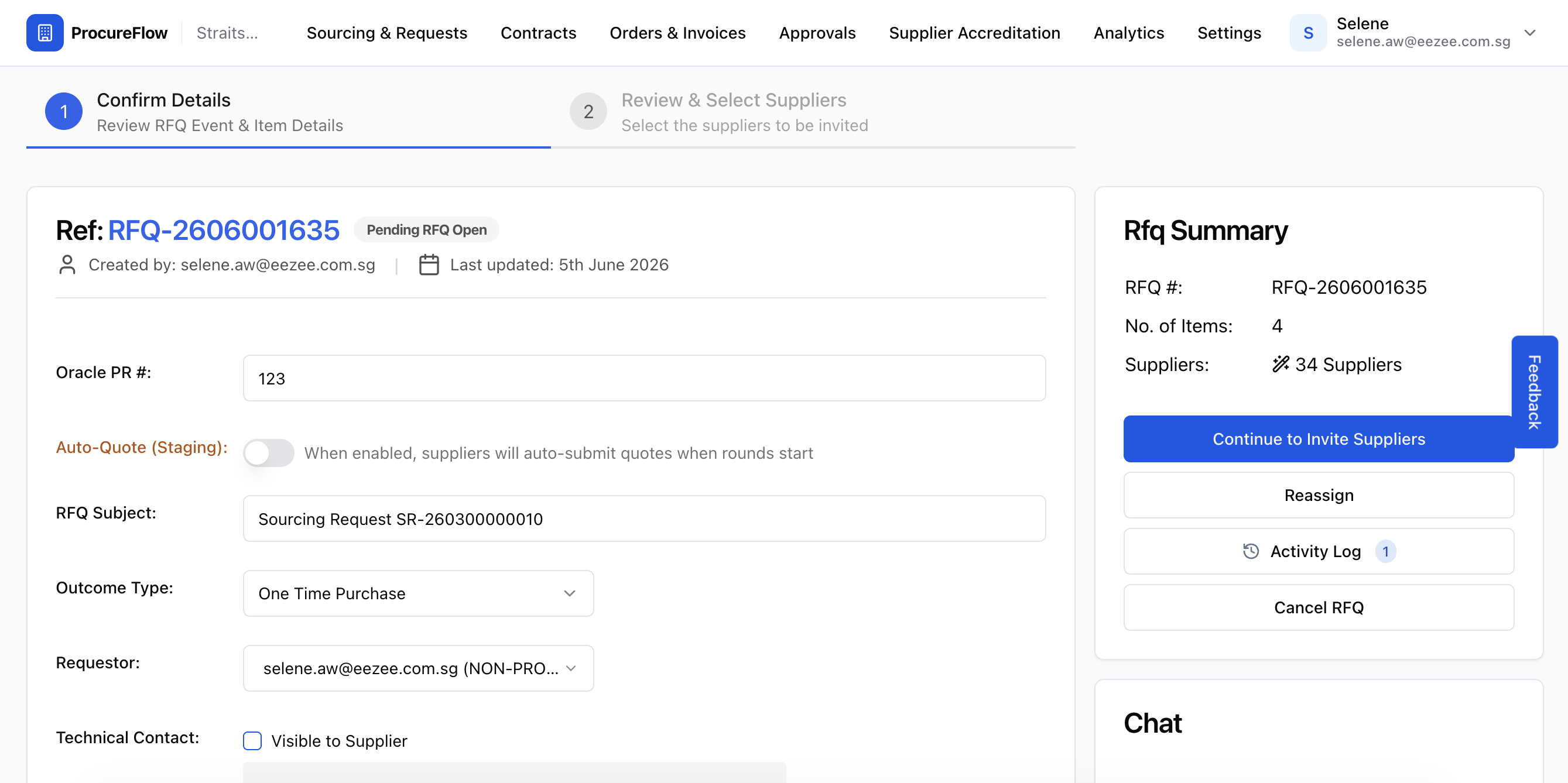Image resolution: width=1568 pixels, height=783 pixels.
Task: Click the Pending RFQ Open status badge
Action: [426, 230]
